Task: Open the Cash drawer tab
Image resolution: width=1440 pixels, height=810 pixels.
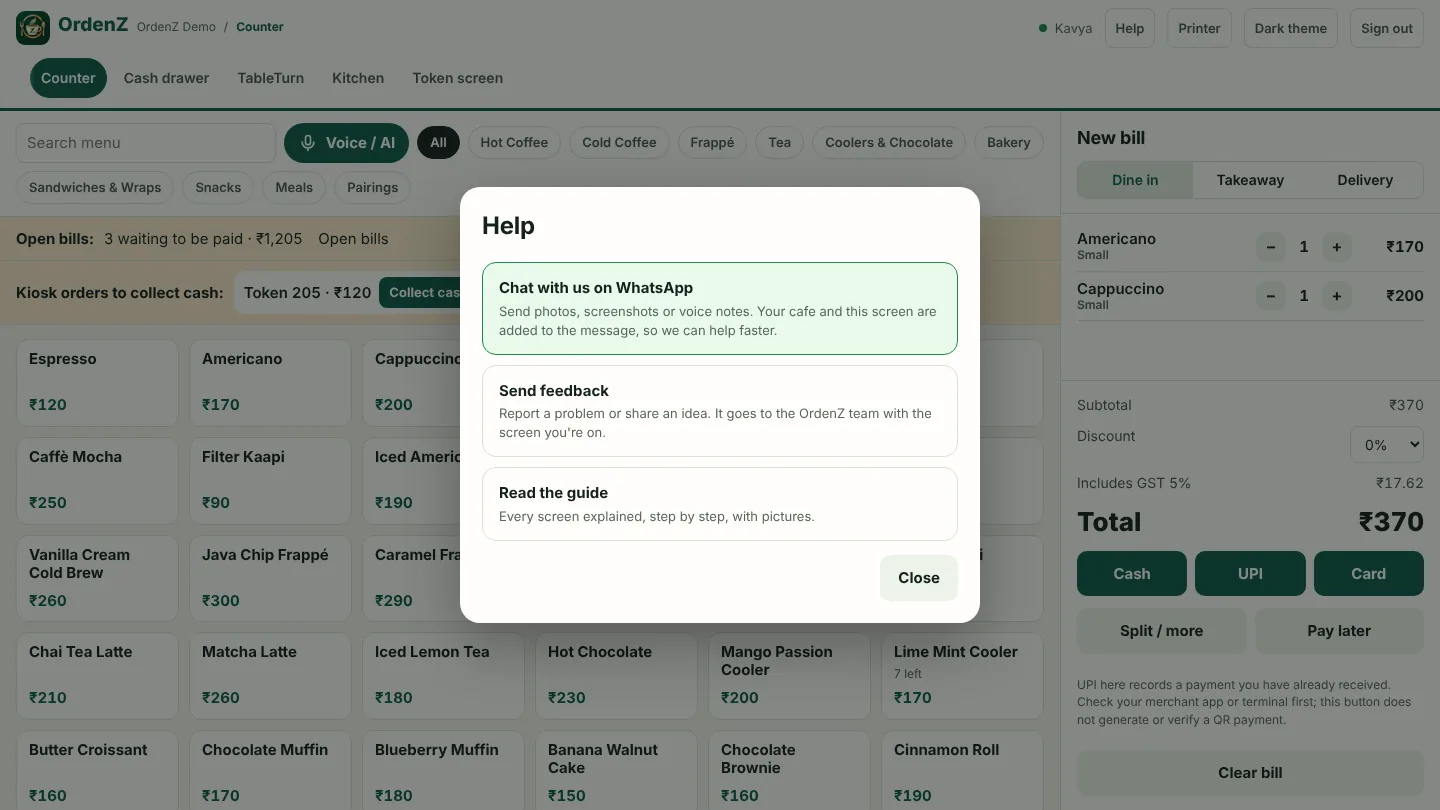Action: (x=166, y=78)
